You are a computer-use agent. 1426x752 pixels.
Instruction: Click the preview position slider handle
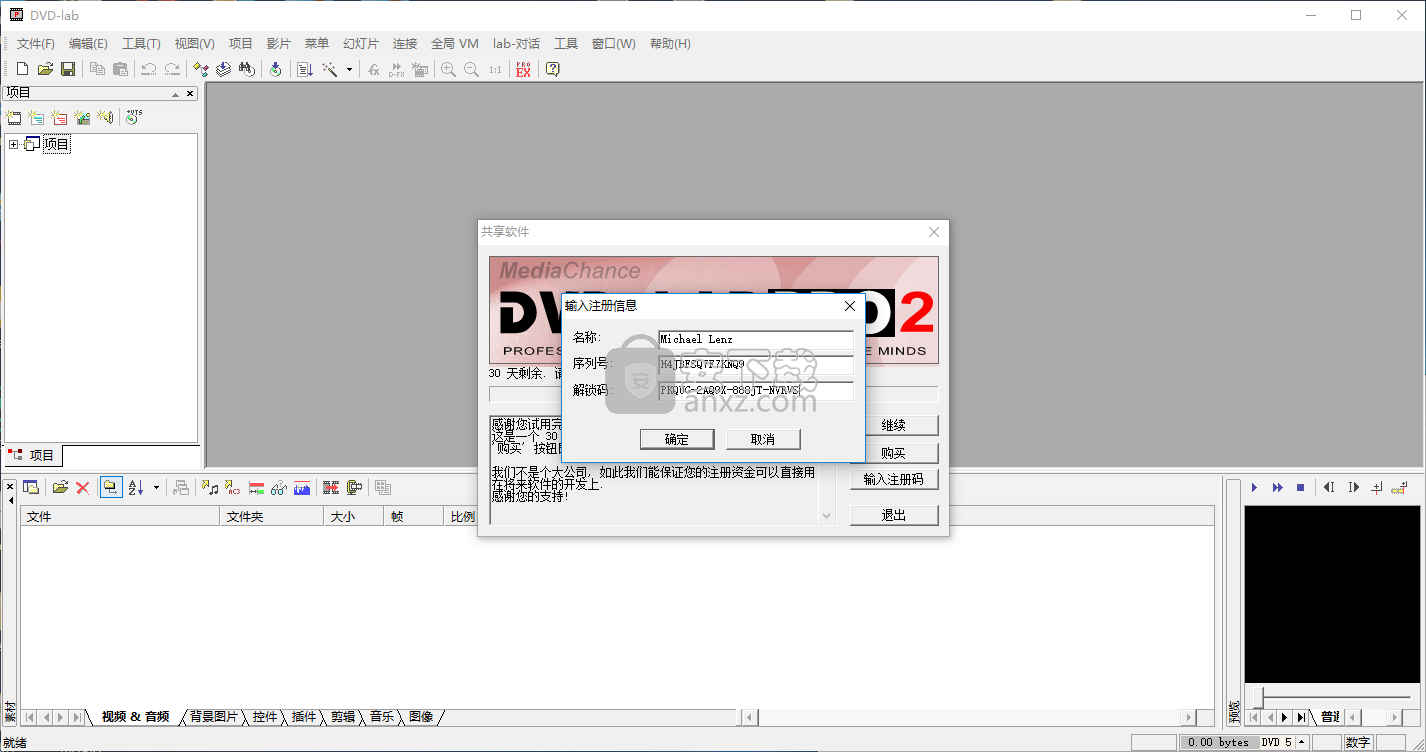(x=1258, y=697)
